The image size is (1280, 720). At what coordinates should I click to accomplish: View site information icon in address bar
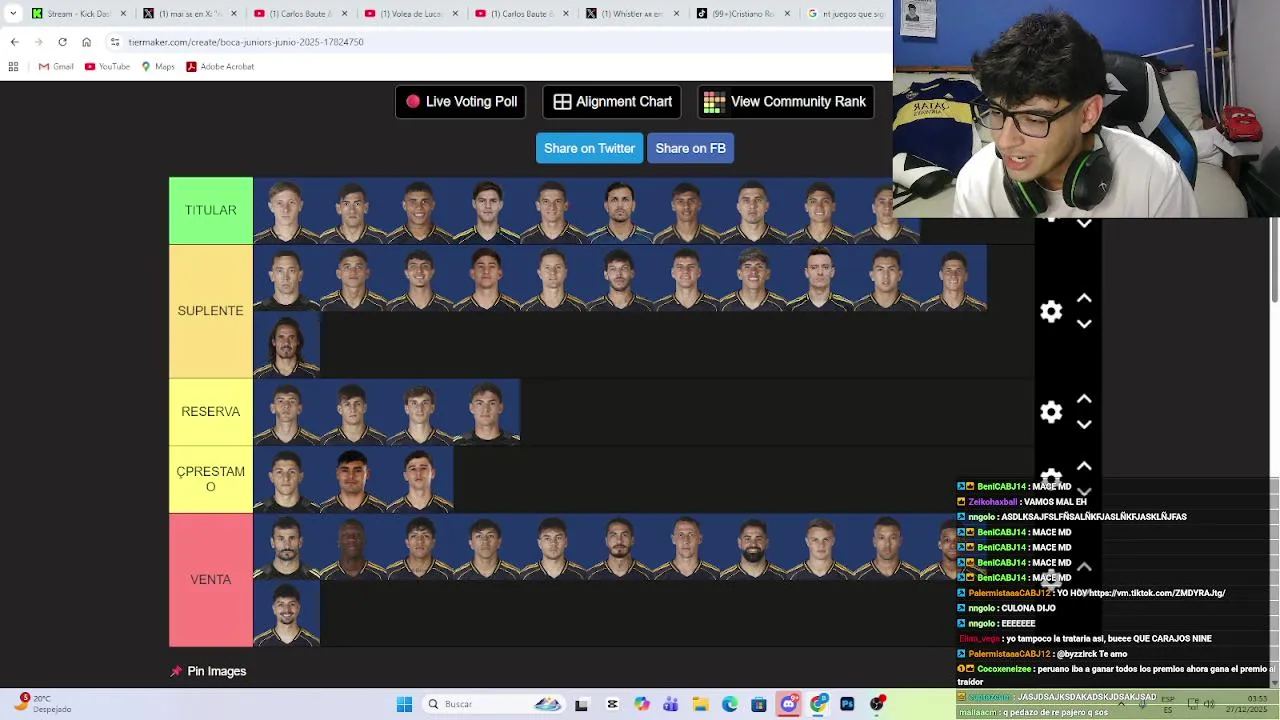pos(115,42)
